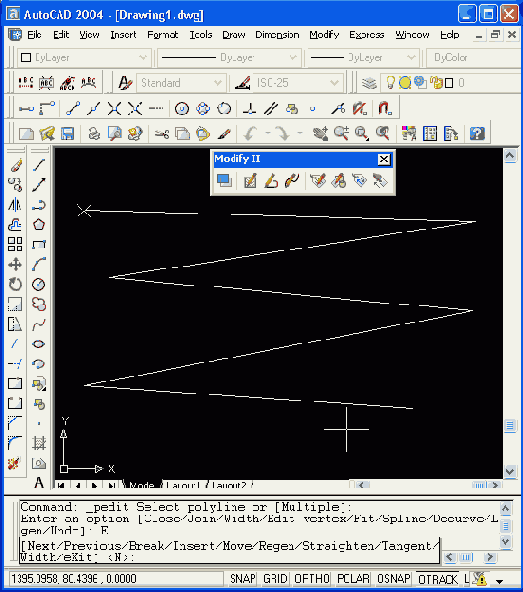Select the Polygon draw tool
The width and height of the screenshot is (523, 592).
[x=39, y=225]
